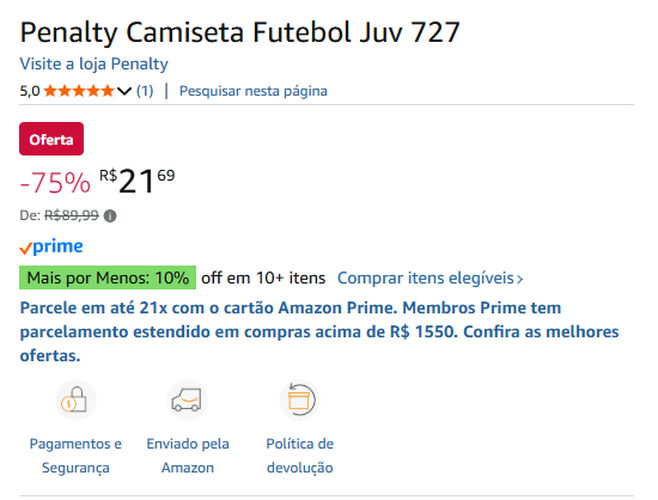Image resolution: width=658 pixels, height=500 pixels.
Task: Click the Enviado pela Amazon label
Action: [x=187, y=455]
